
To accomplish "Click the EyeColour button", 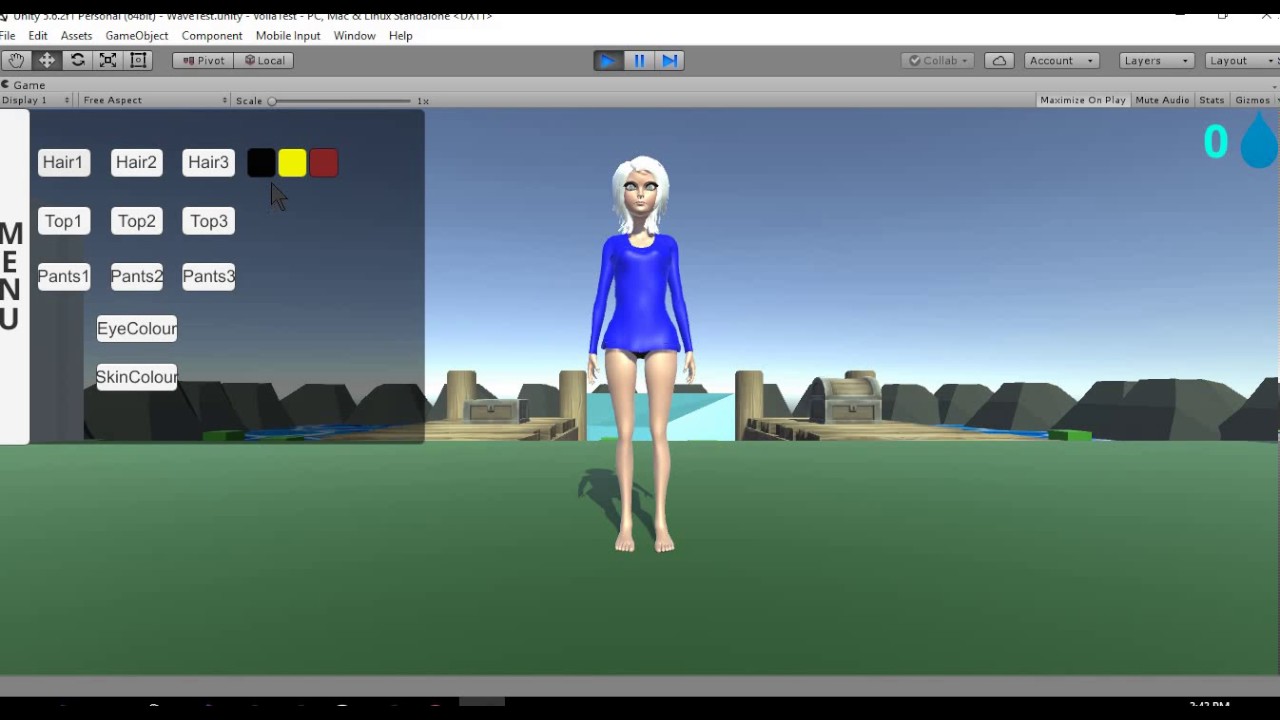I will point(137,328).
